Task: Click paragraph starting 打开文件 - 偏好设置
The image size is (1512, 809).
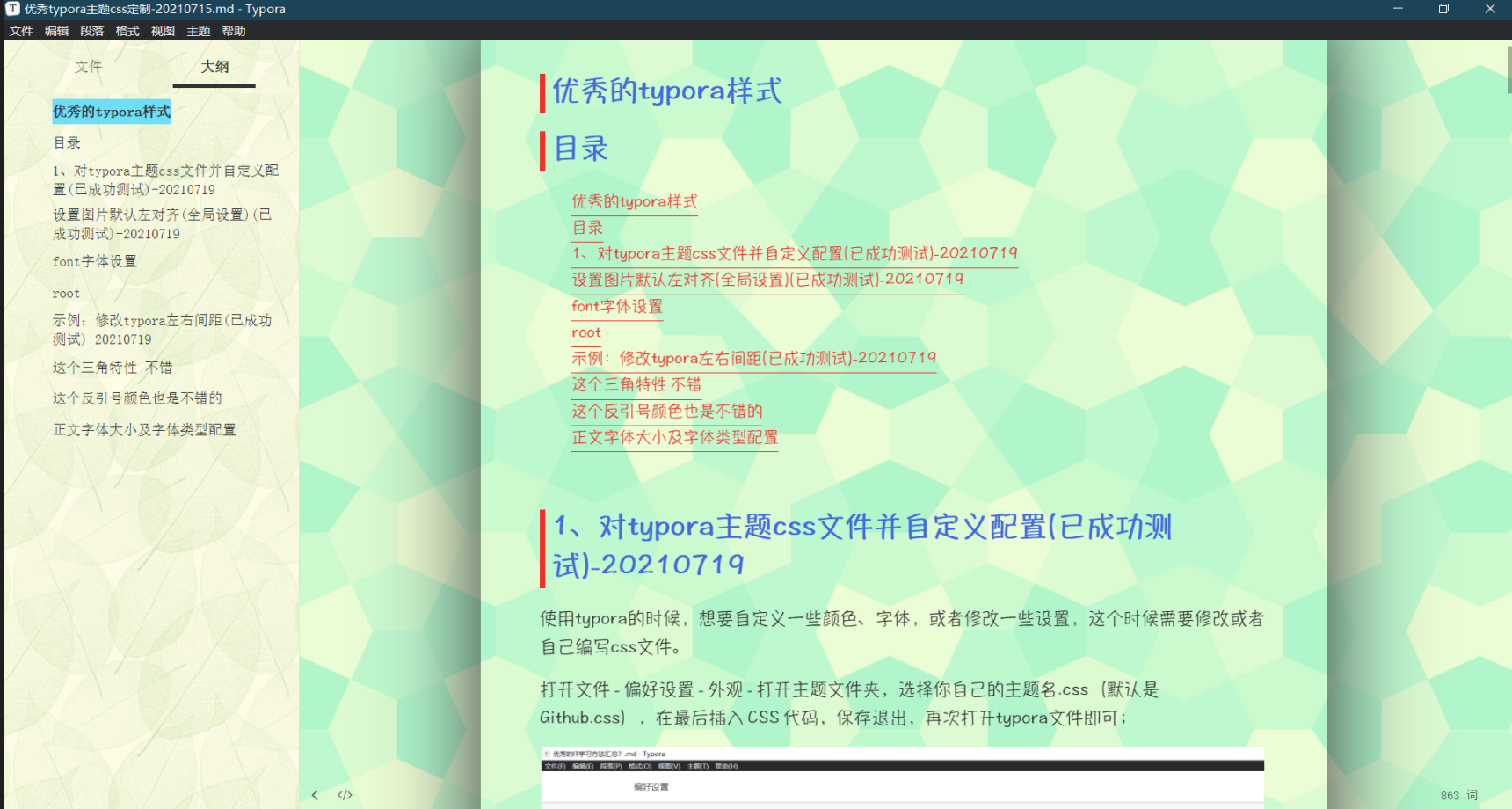Action: tap(849, 703)
